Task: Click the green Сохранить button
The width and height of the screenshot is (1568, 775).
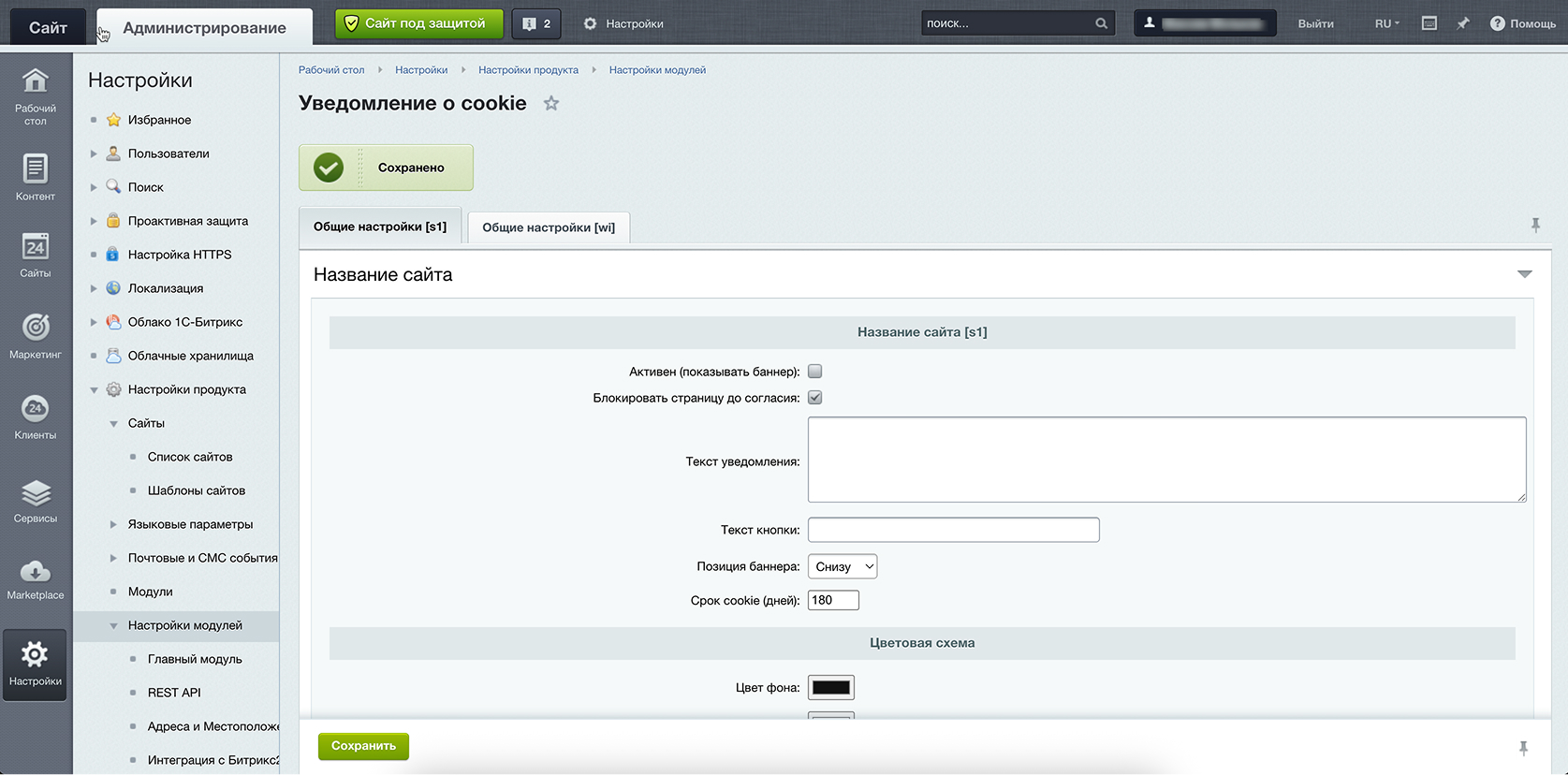Action: point(363,746)
